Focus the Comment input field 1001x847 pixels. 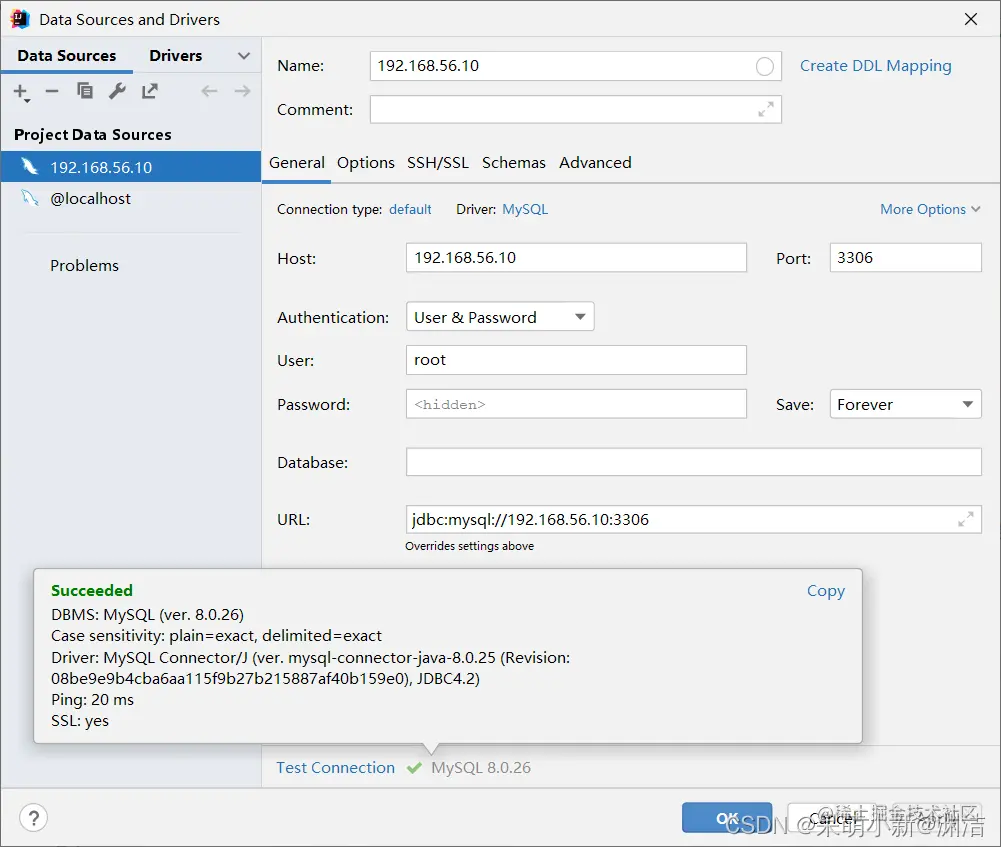(x=575, y=110)
